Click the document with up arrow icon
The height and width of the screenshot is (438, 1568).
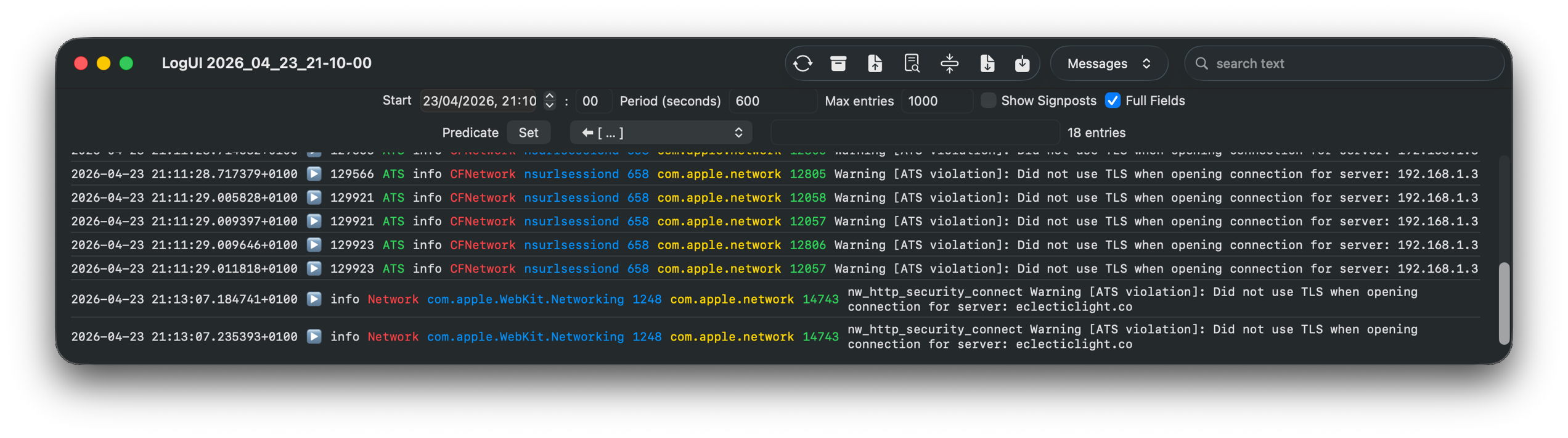[x=875, y=64]
